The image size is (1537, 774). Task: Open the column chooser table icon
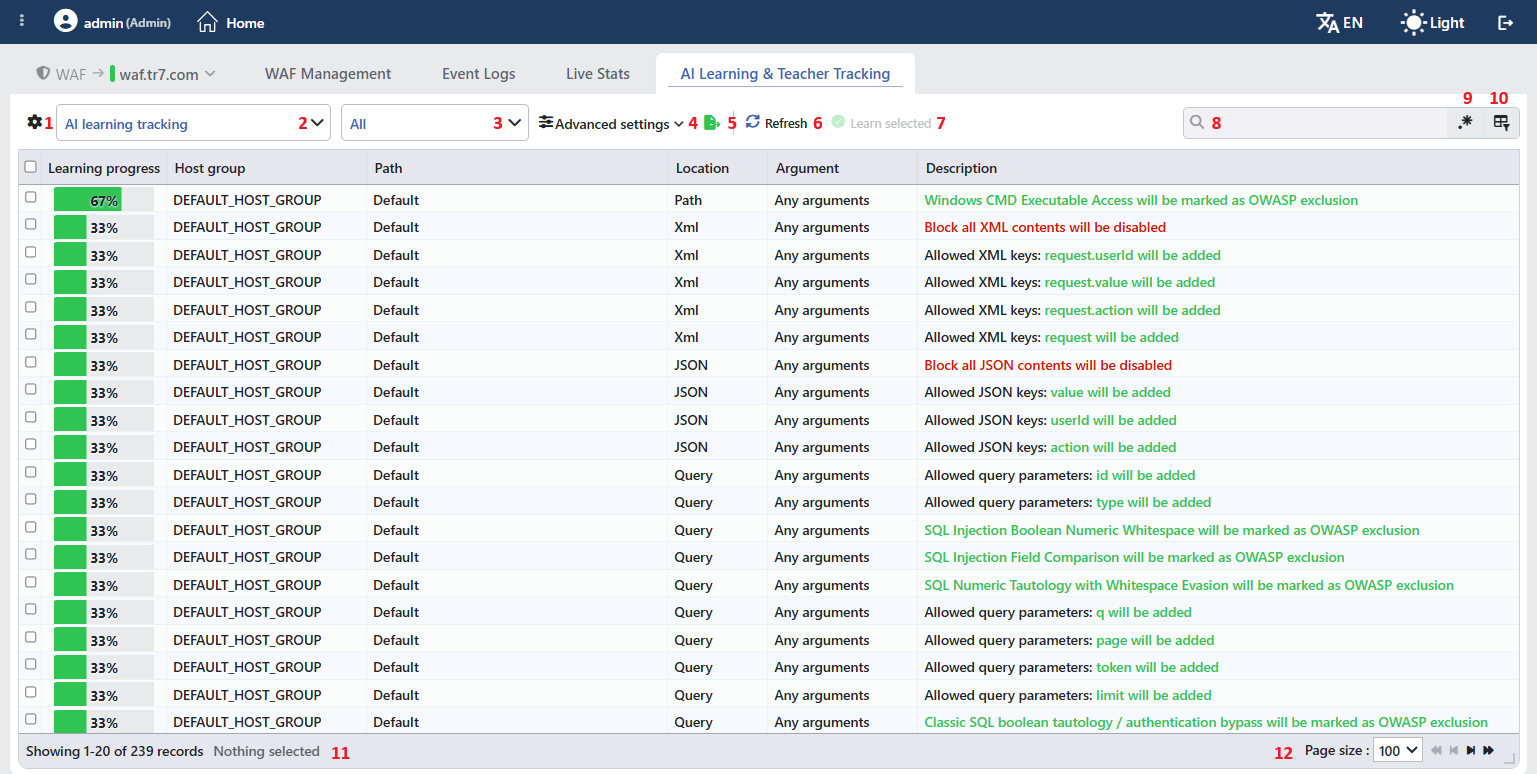click(1501, 122)
